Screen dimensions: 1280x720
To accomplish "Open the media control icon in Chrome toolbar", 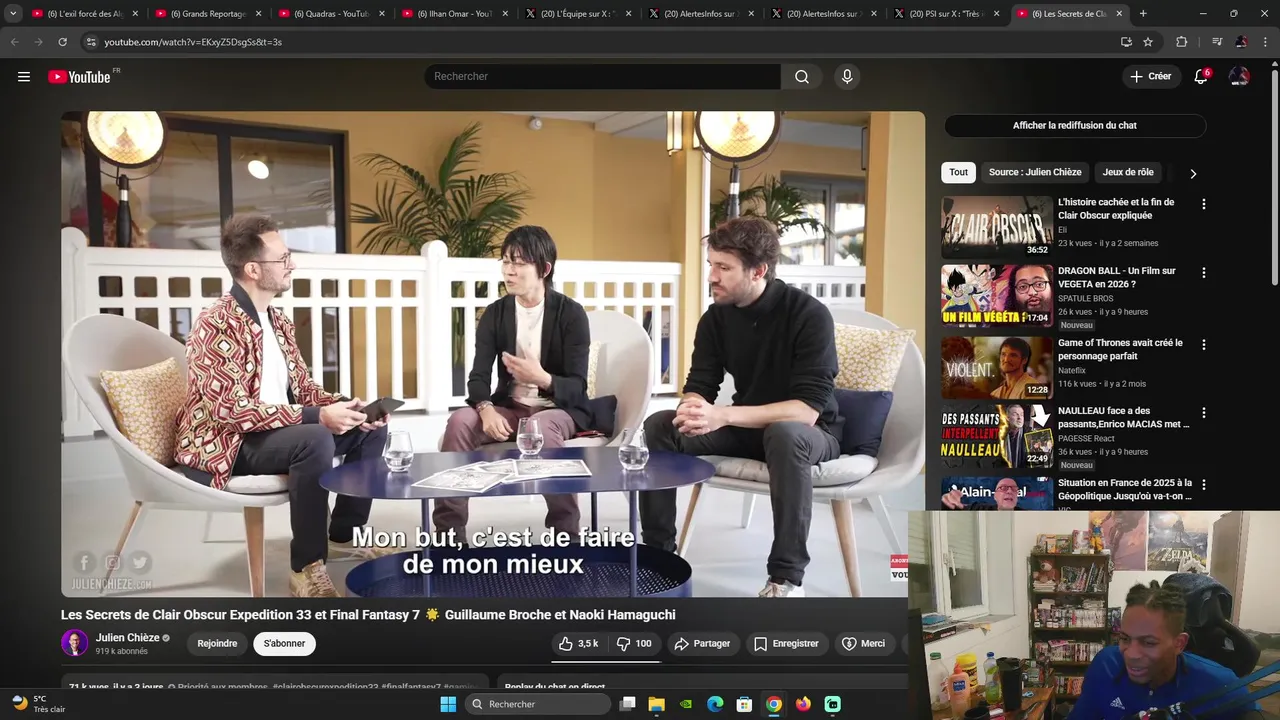I will pyautogui.click(x=1217, y=42).
